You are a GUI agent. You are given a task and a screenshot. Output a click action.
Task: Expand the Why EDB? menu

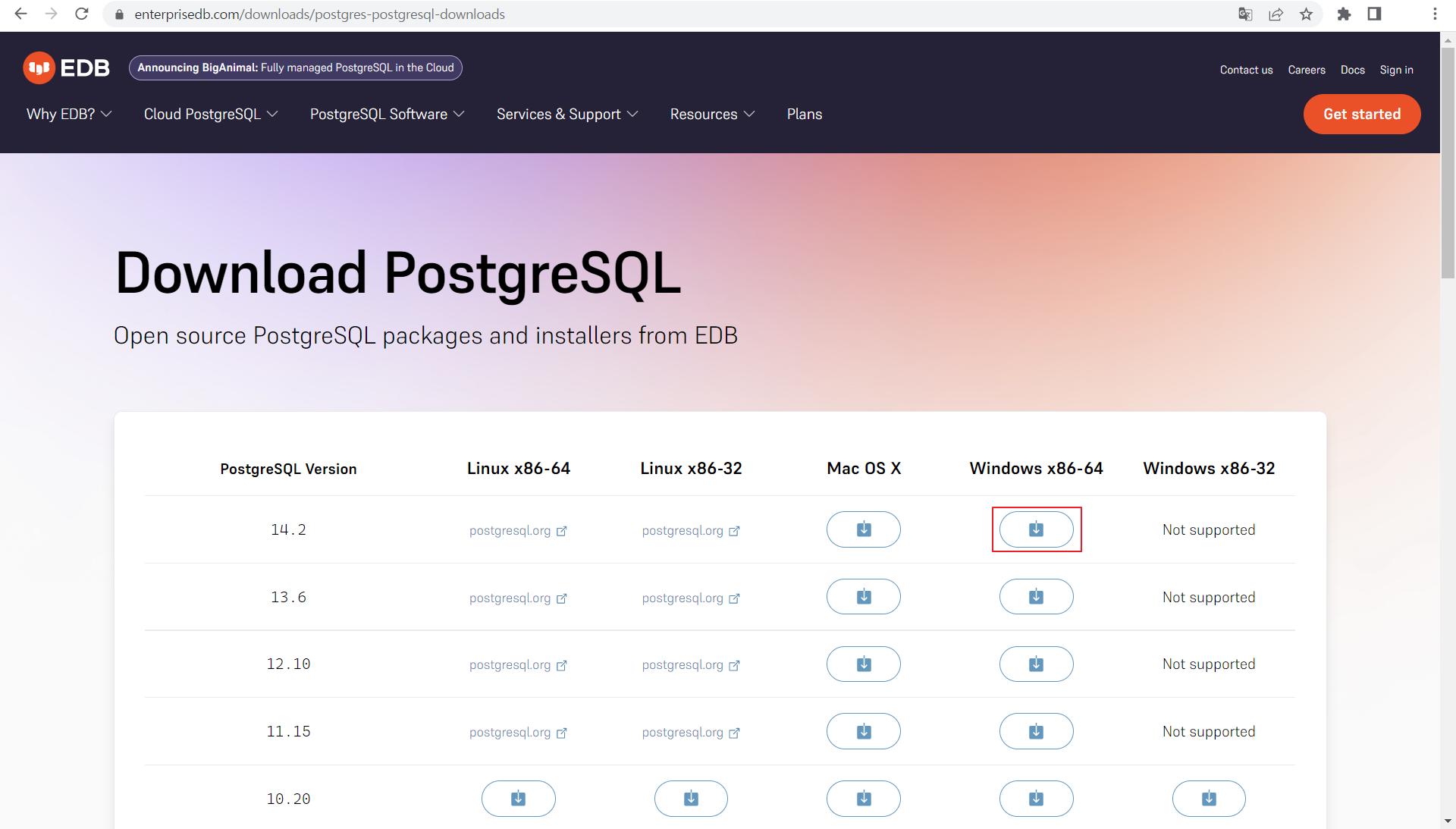coord(69,114)
